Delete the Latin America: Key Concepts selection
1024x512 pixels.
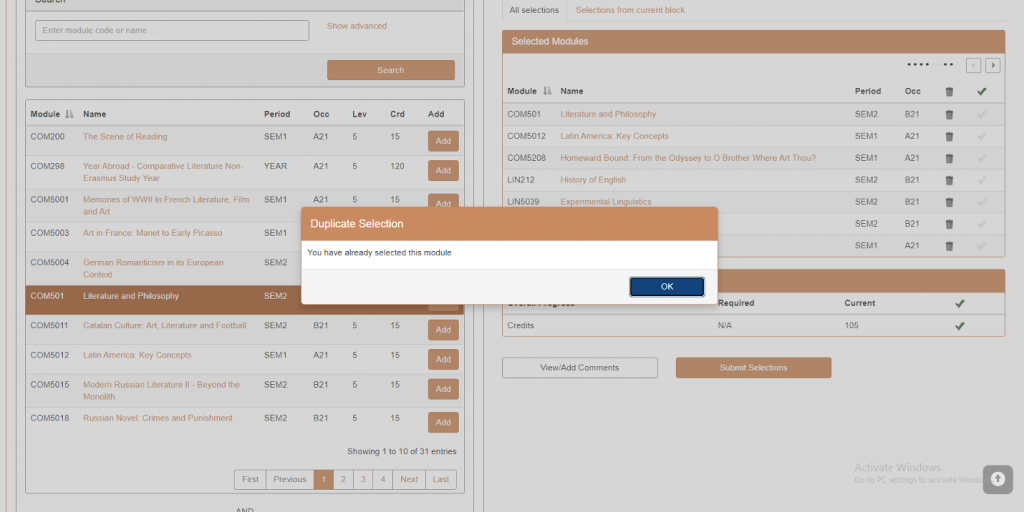tap(949, 136)
